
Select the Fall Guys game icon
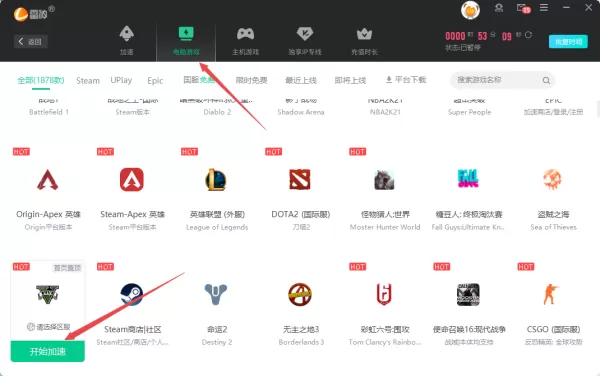click(x=468, y=179)
